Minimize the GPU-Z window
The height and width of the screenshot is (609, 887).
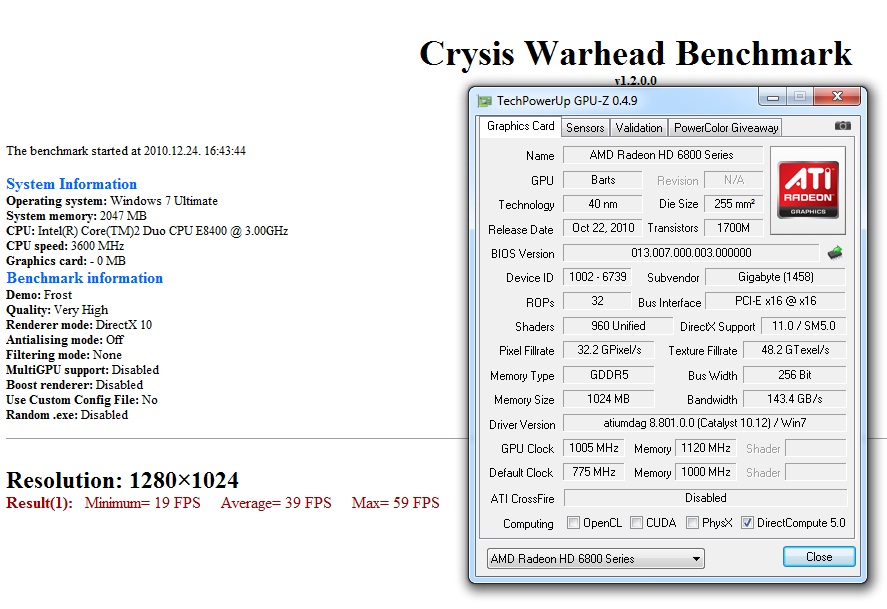click(773, 97)
